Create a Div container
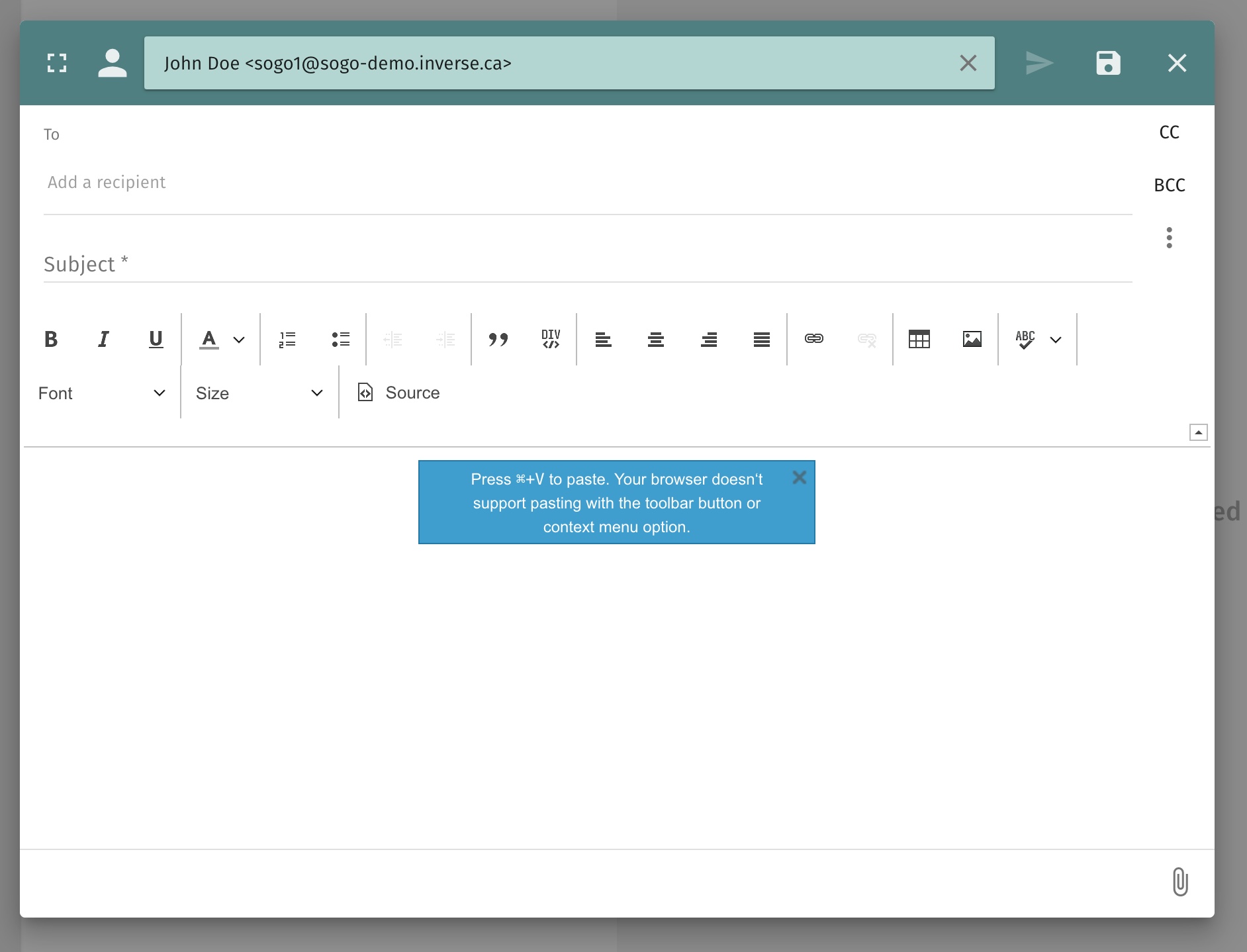The image size is (1247, 952). coord(550,339)
